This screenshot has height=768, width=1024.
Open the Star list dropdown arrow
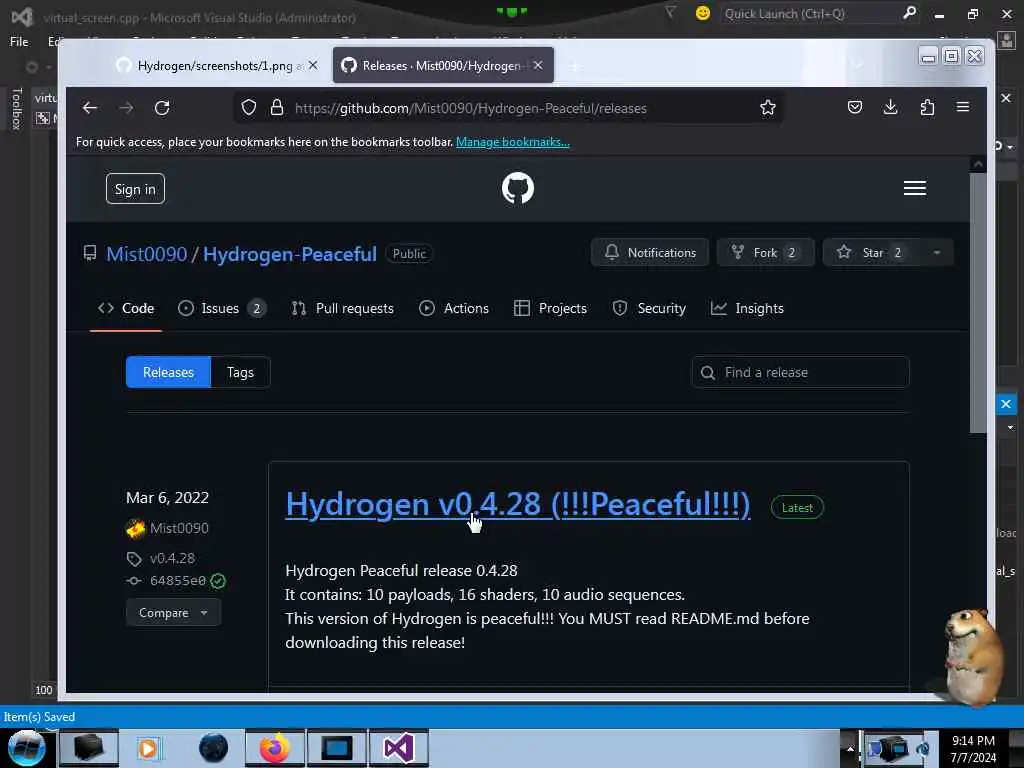click(x=937, y=253)
